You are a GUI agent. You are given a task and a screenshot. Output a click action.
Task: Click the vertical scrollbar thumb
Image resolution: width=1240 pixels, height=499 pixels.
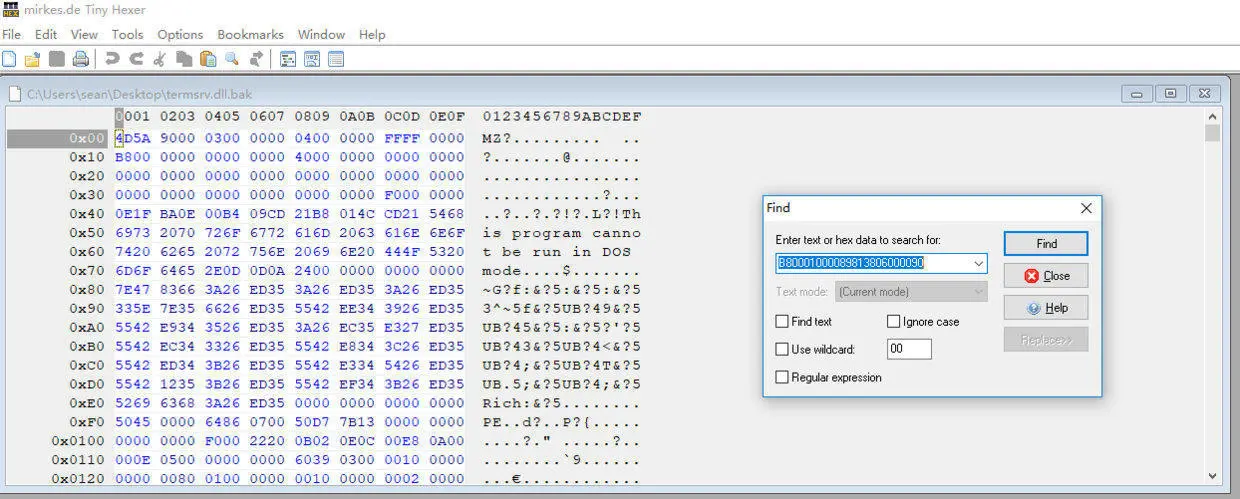tap(1212, 133)
